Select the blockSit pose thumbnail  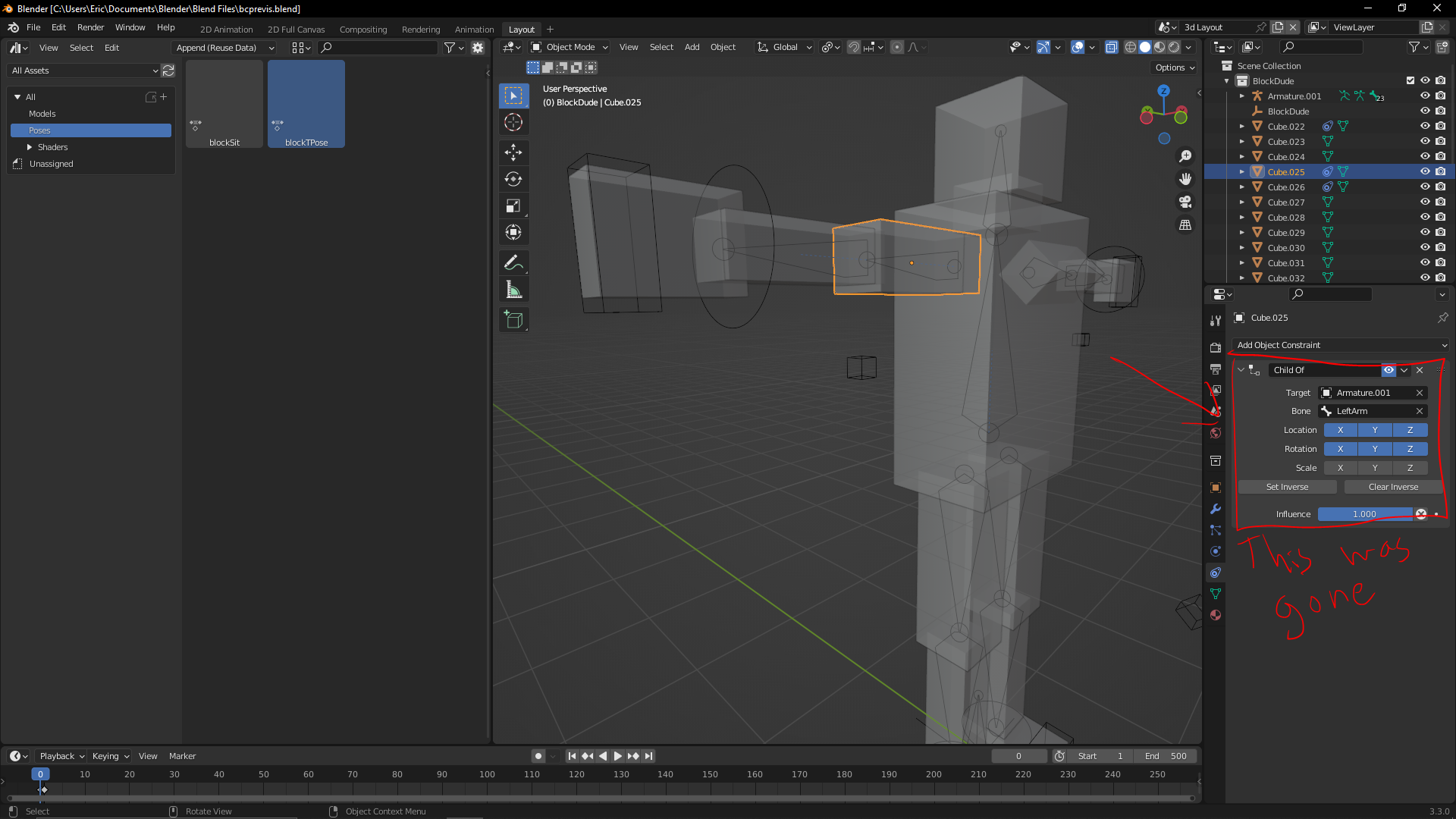point(224,104)
